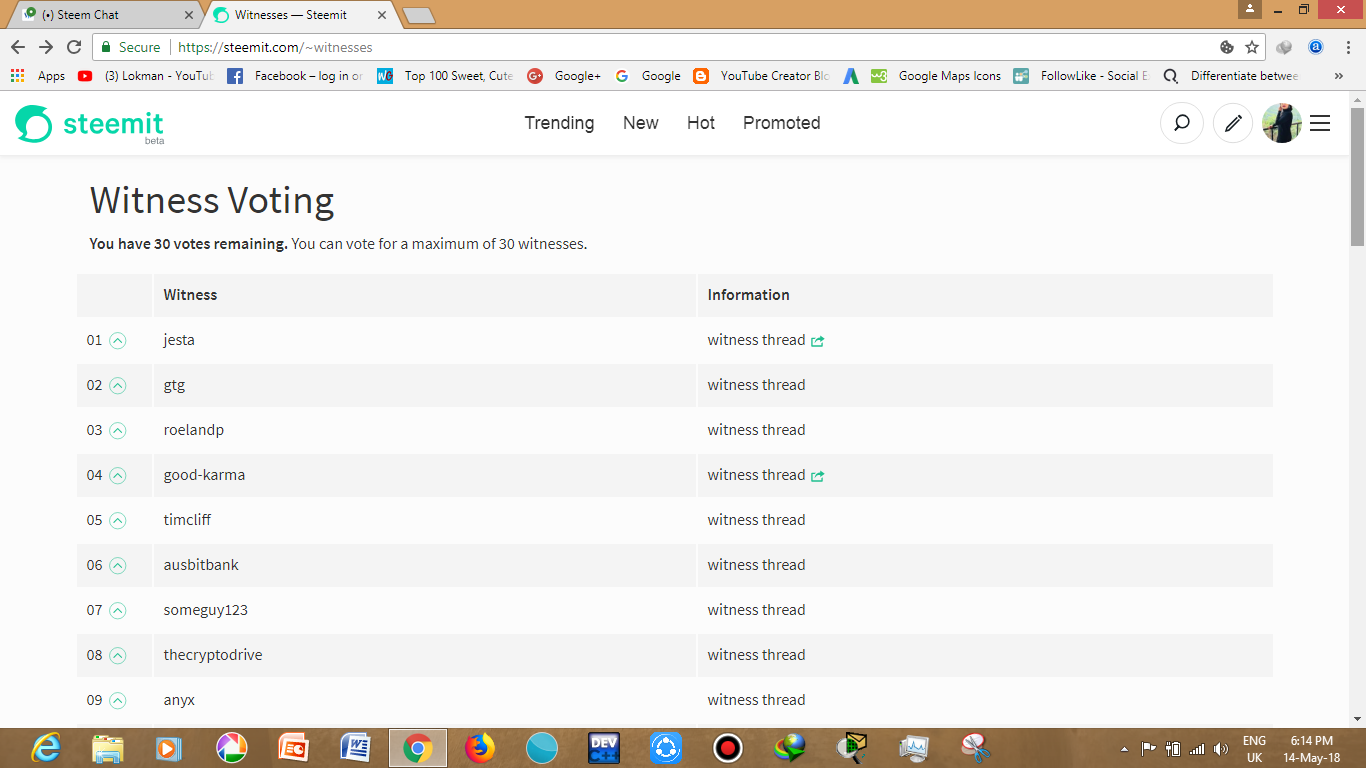This screenshot has width=1366, height=768.
Task: Open the Top 100 Sweet, Cute bookmark
Action: (445, 76)
